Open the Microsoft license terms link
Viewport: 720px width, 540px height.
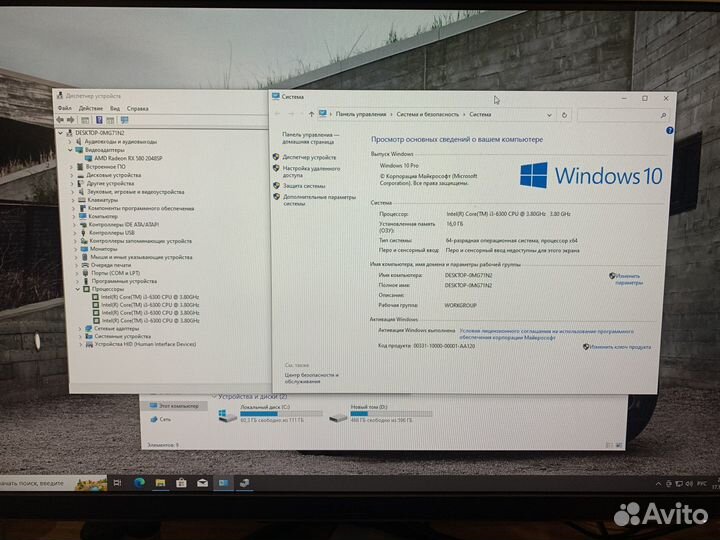546,334
